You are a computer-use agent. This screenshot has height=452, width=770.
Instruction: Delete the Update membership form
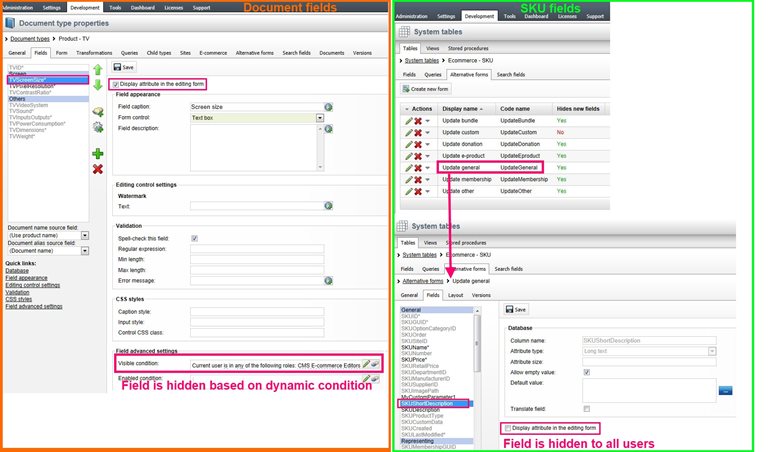[x=418, y=180]
